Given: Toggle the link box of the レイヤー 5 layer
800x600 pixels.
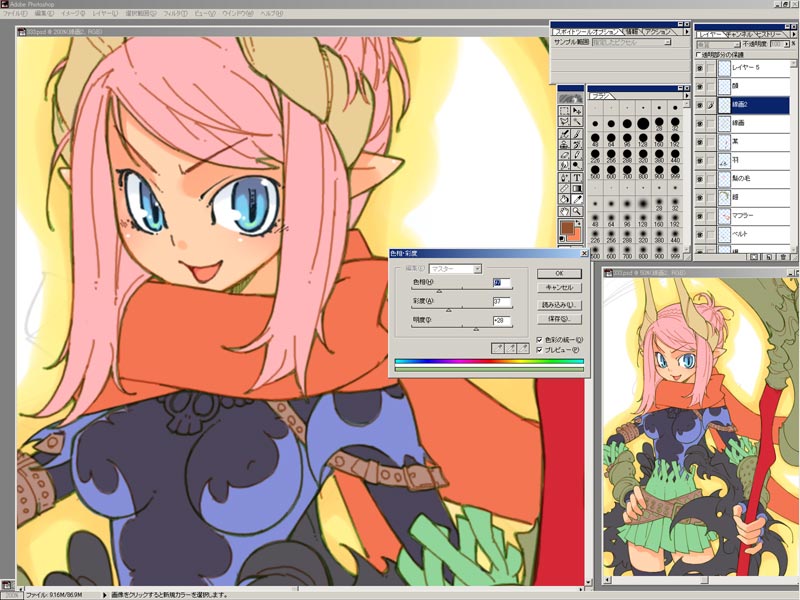Looking at the screenshot, I should click(x=711, y=68).
